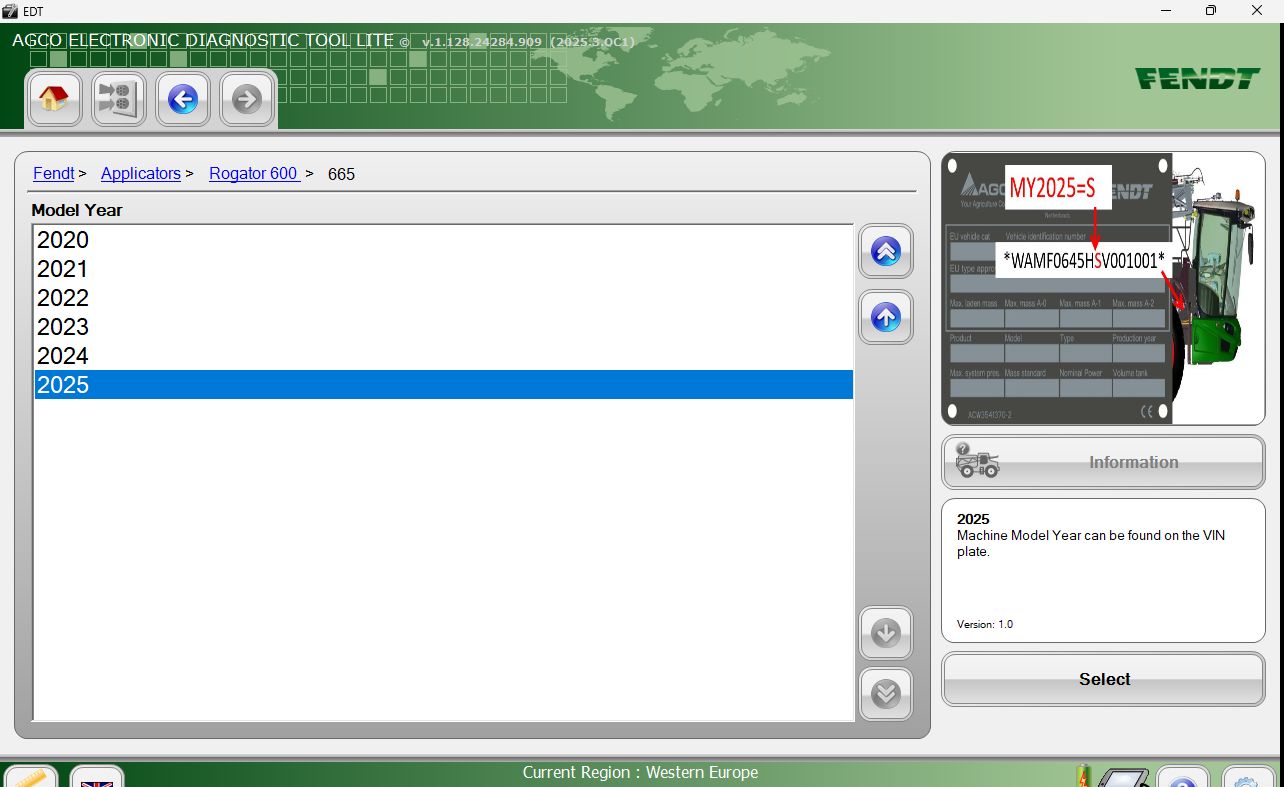Image resolution: width=1284 pixels, height=787 pixels.
Task: Confirm choice with the Select button
Action: [1103, 679]
